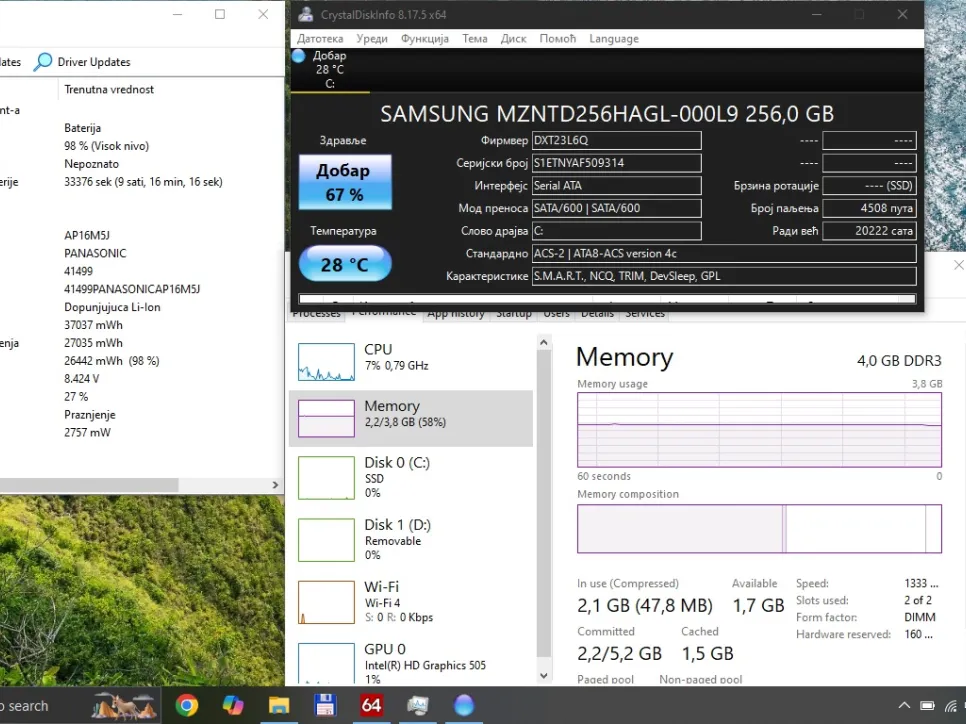Viewport: 966px width, 724px height.
Task: Click the blue disk status orb for C:
Action: click(299, 56)
